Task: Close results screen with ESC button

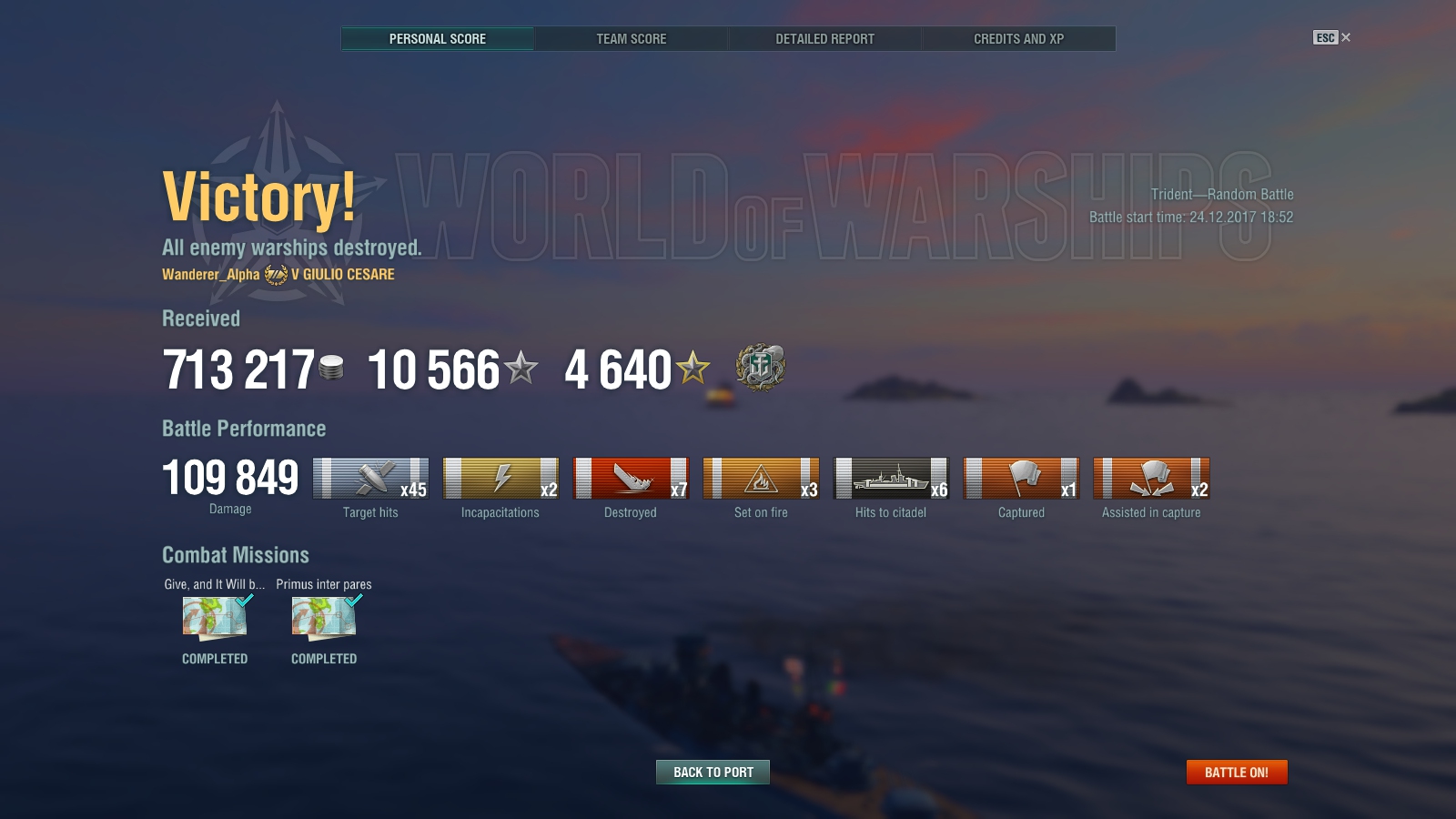Action: click(x=1332, y=37)
